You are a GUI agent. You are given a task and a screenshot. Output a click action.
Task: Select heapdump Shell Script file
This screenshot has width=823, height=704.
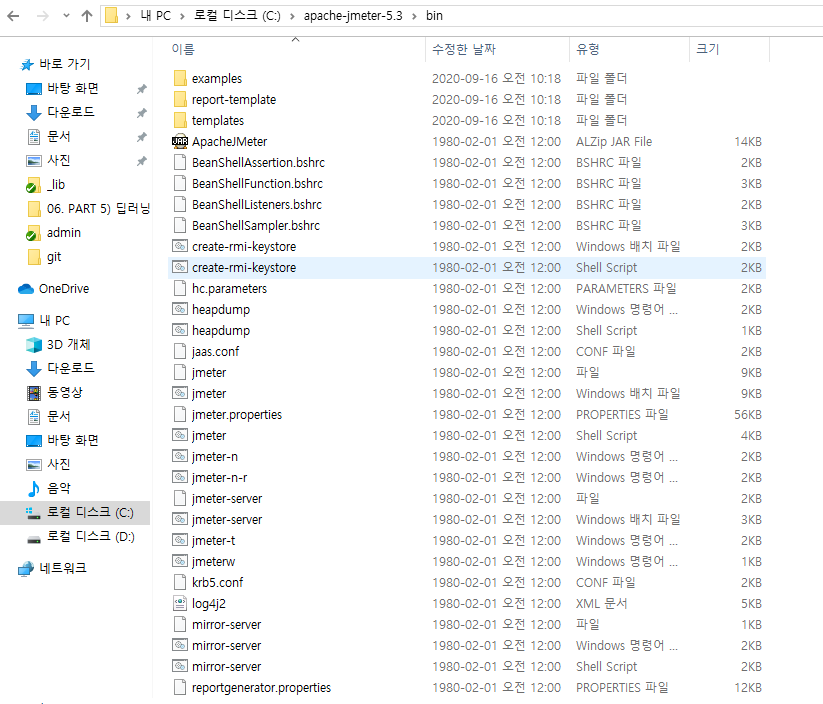pos(467,331)
